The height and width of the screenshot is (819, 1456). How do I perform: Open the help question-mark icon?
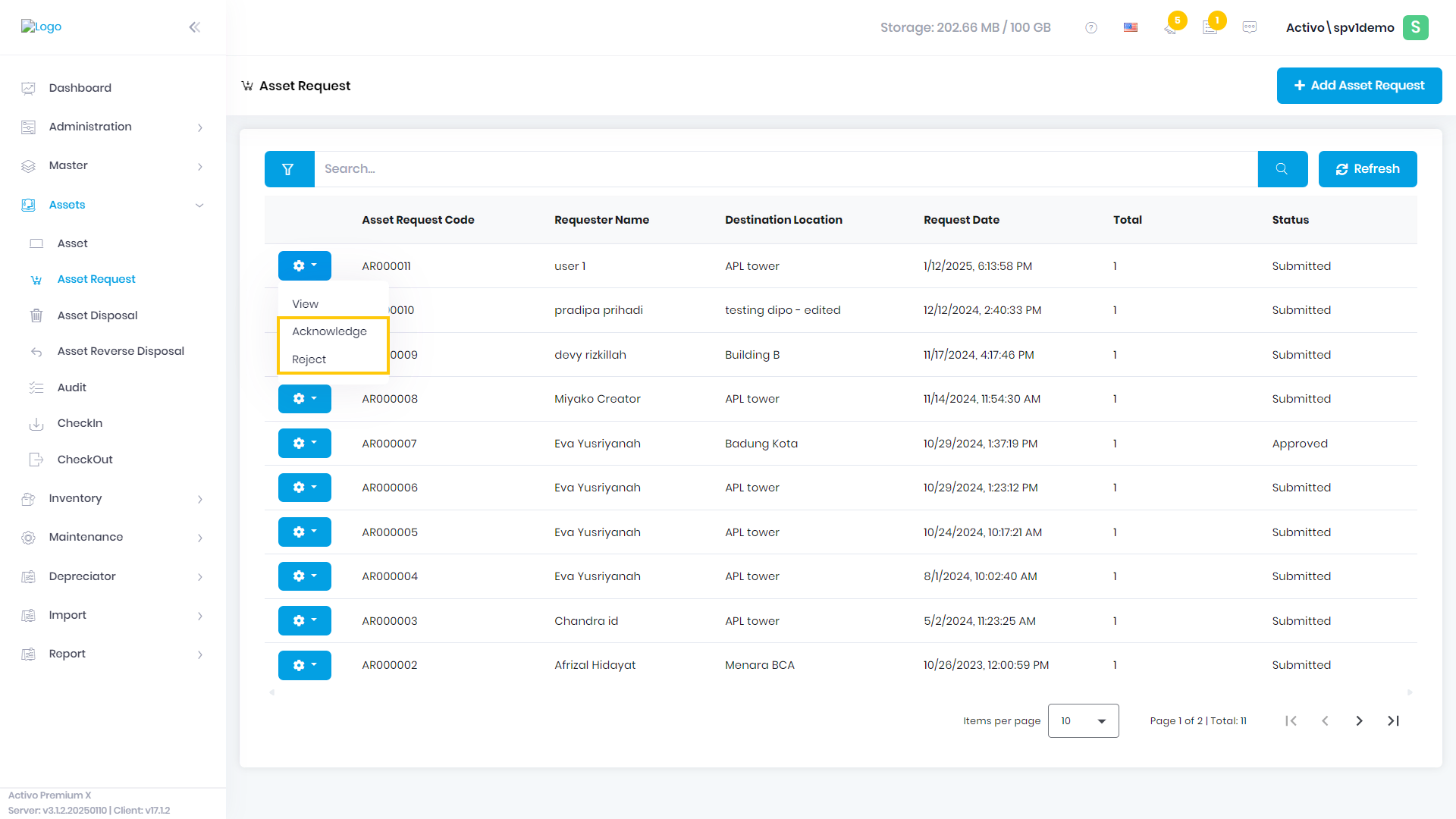click(1091, 28)
